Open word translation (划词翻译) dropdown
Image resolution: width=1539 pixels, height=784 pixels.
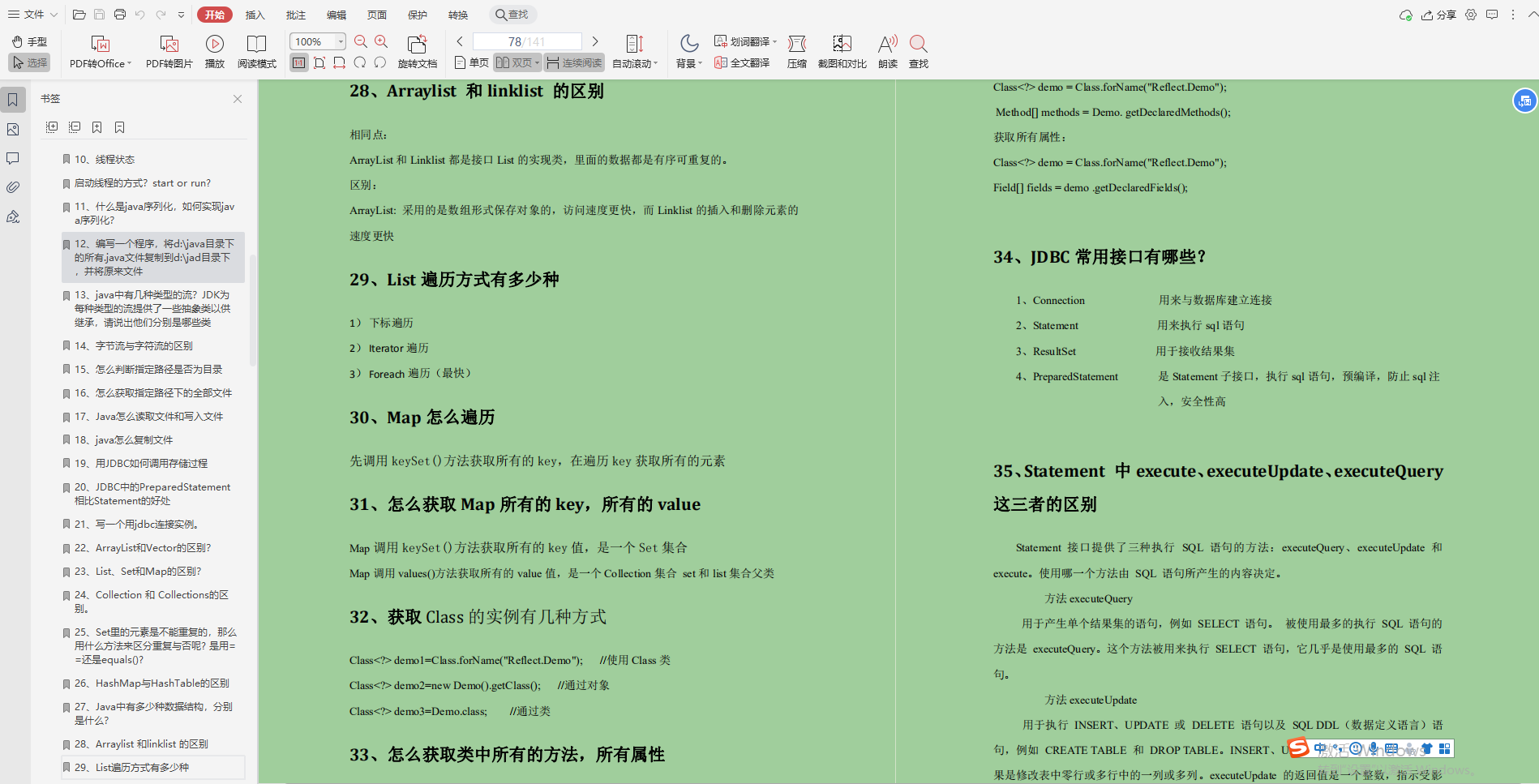[x=745, y=41]
